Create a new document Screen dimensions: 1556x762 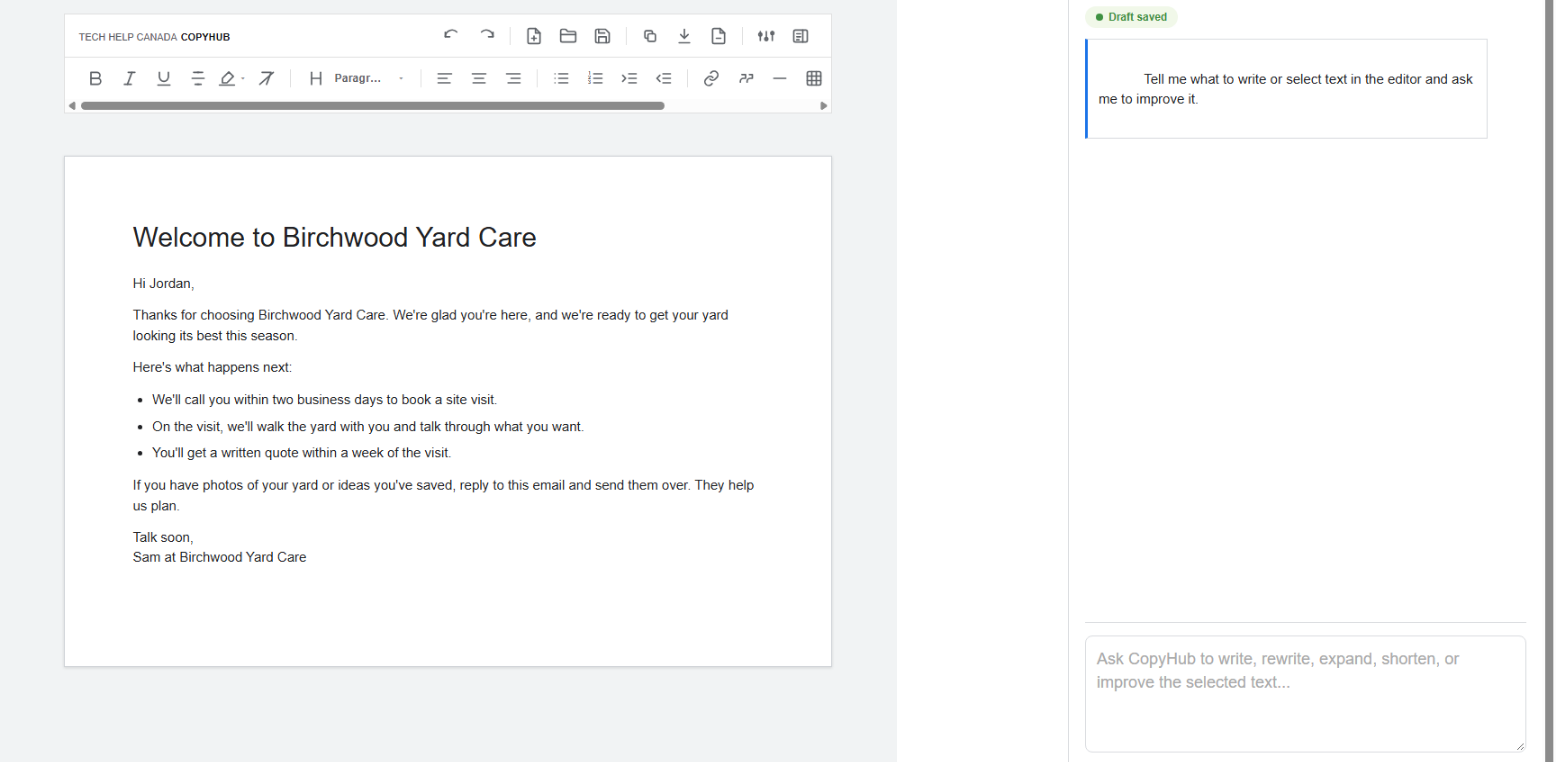(x=534, y=36)
